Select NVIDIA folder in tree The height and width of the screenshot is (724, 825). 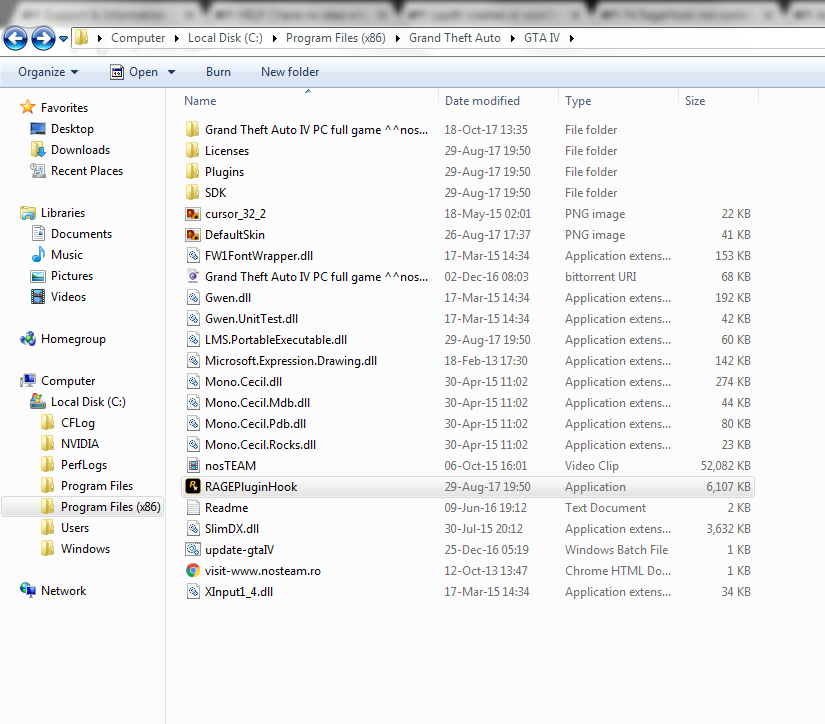pos(79,444)
